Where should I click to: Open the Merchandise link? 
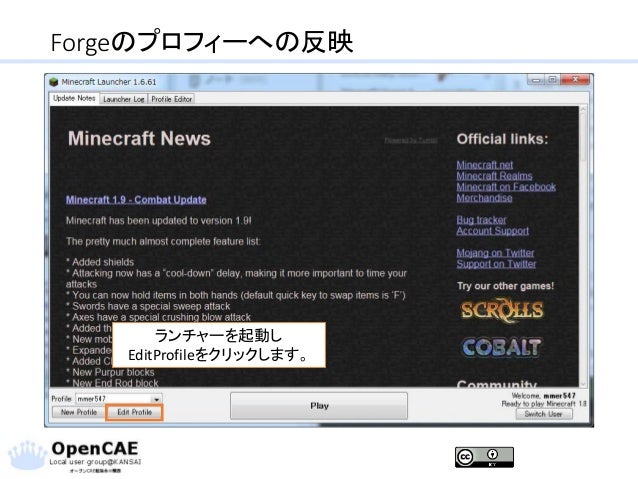click(484, 198)
